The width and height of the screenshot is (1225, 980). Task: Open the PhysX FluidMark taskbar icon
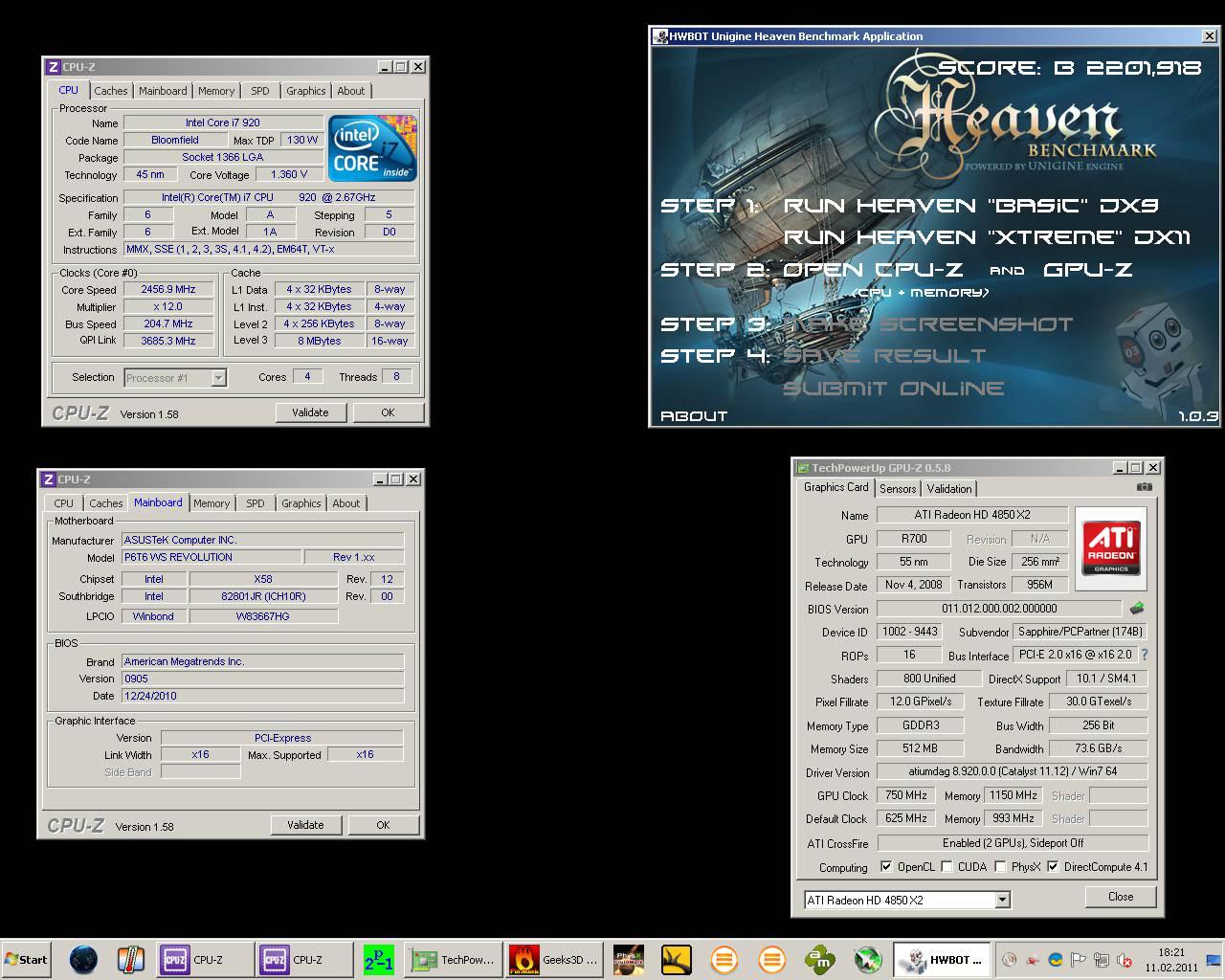click(x=629, y=959)
